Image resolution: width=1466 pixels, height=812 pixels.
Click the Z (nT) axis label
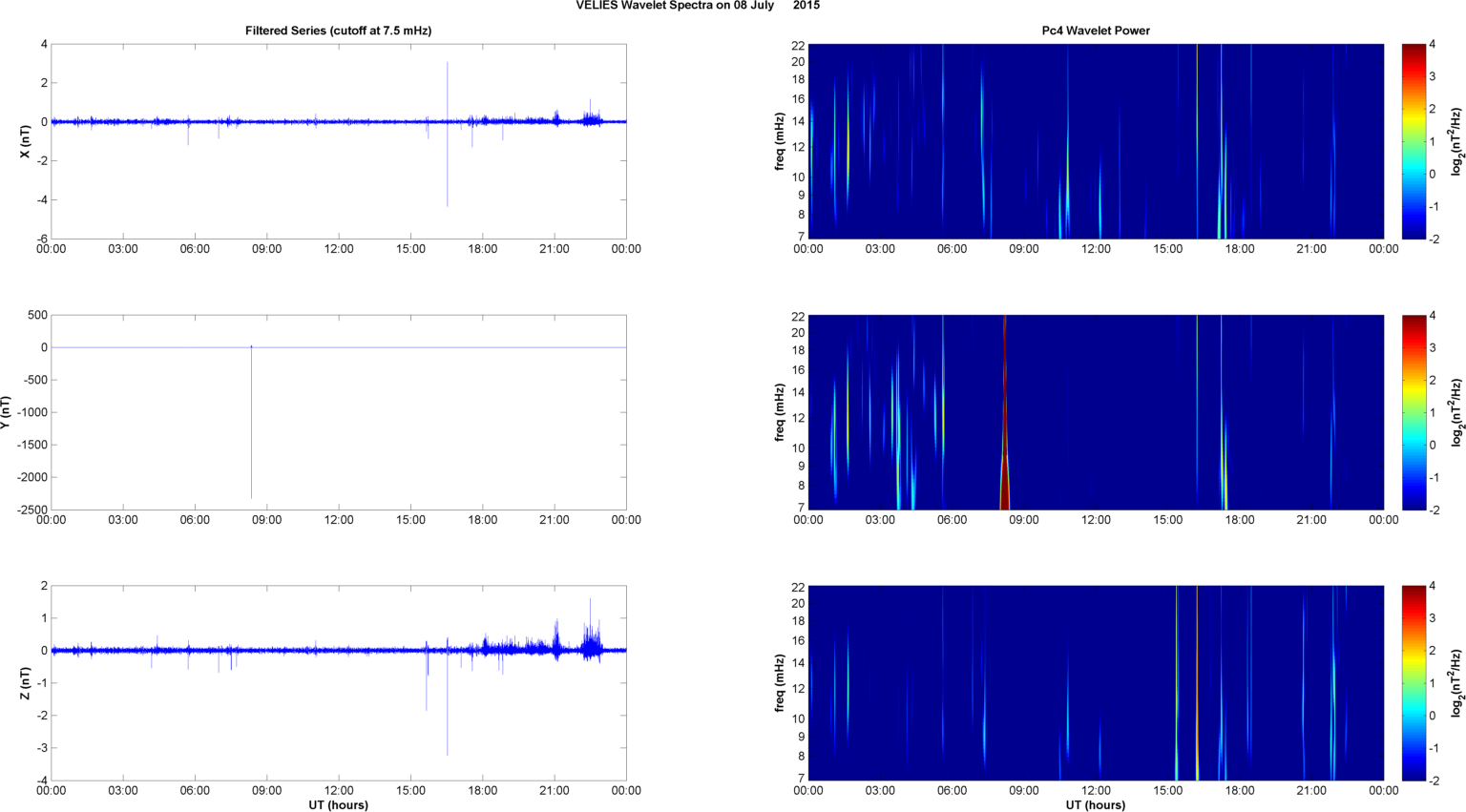pos(26,683)
